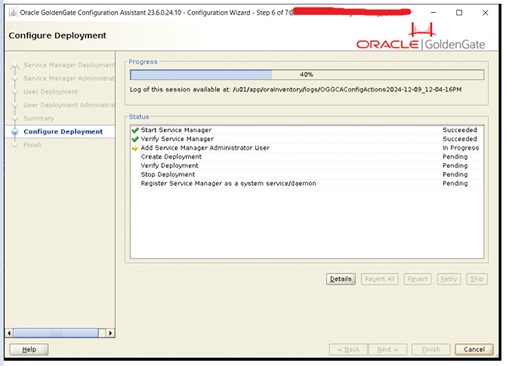This screenshot has height=366, width=506.
Task: Select the Start Service Manager row
Action: (x=307, y=130)
